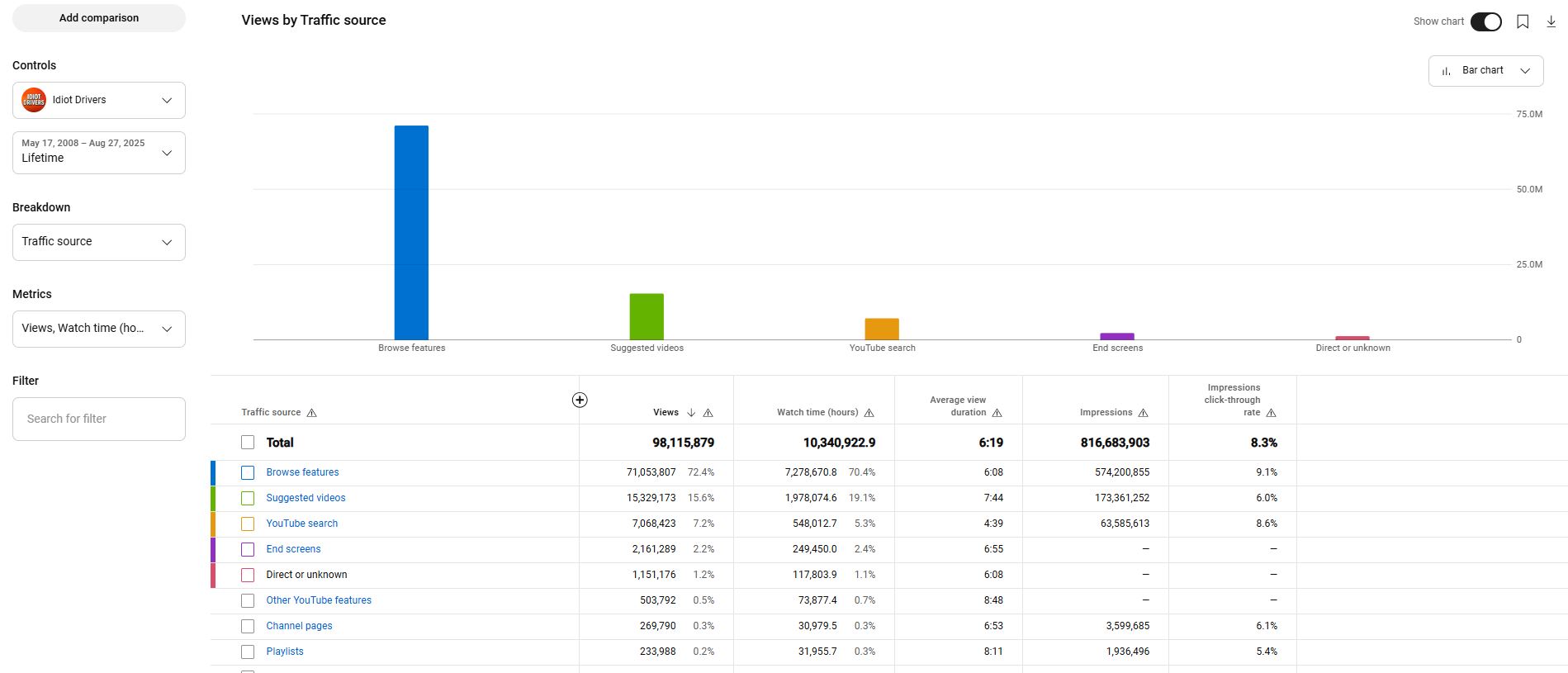The height and width of the screenshot is (673, 1568).
Task: Toggle the Show chart switch off
Action: (1485, 22)
